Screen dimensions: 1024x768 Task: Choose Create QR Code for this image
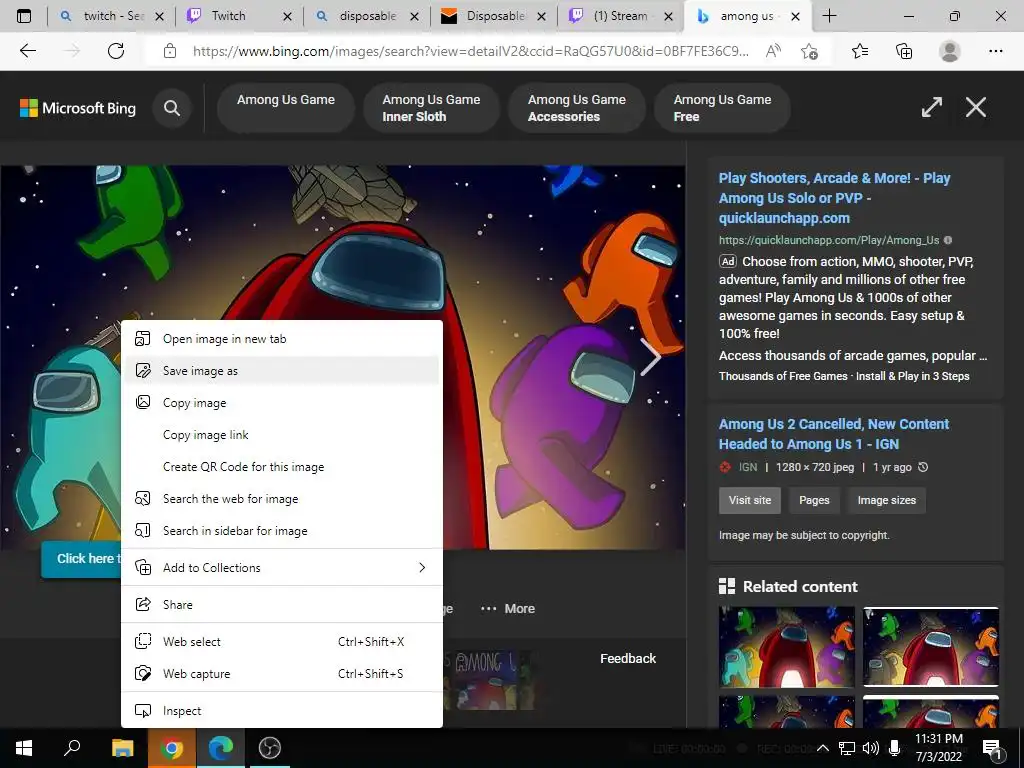click(282, 467)
